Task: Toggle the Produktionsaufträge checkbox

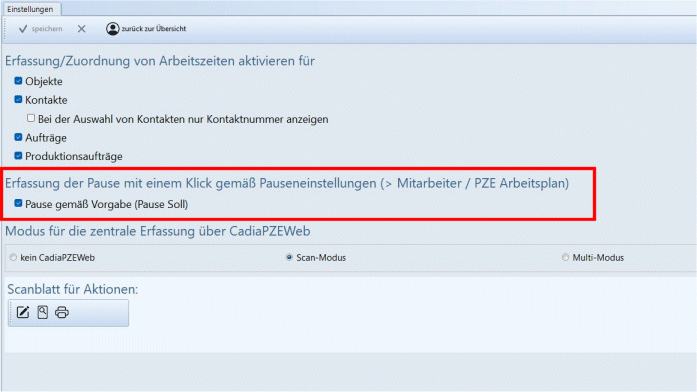Action: 18,156
